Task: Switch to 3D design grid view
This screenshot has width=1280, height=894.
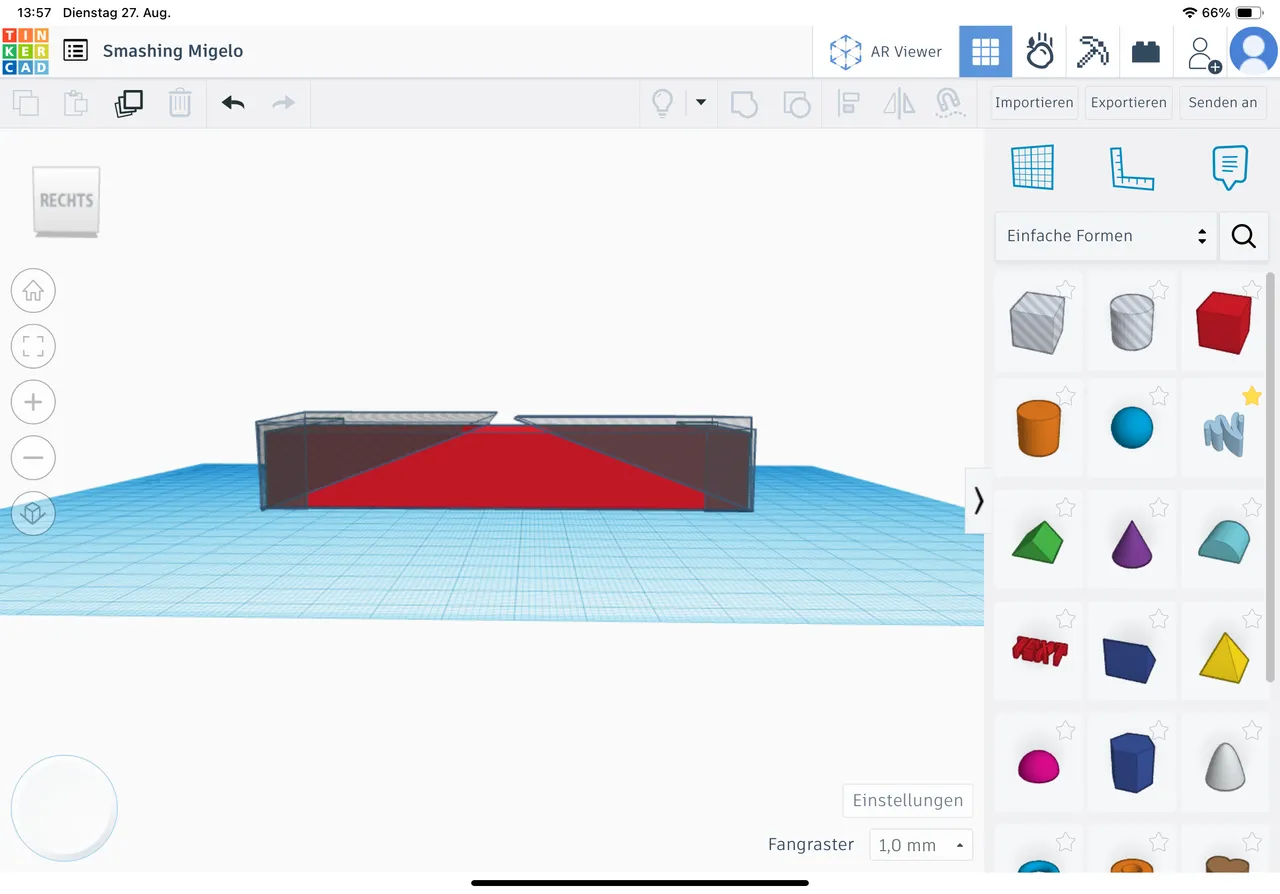Action: pos(985,52)
